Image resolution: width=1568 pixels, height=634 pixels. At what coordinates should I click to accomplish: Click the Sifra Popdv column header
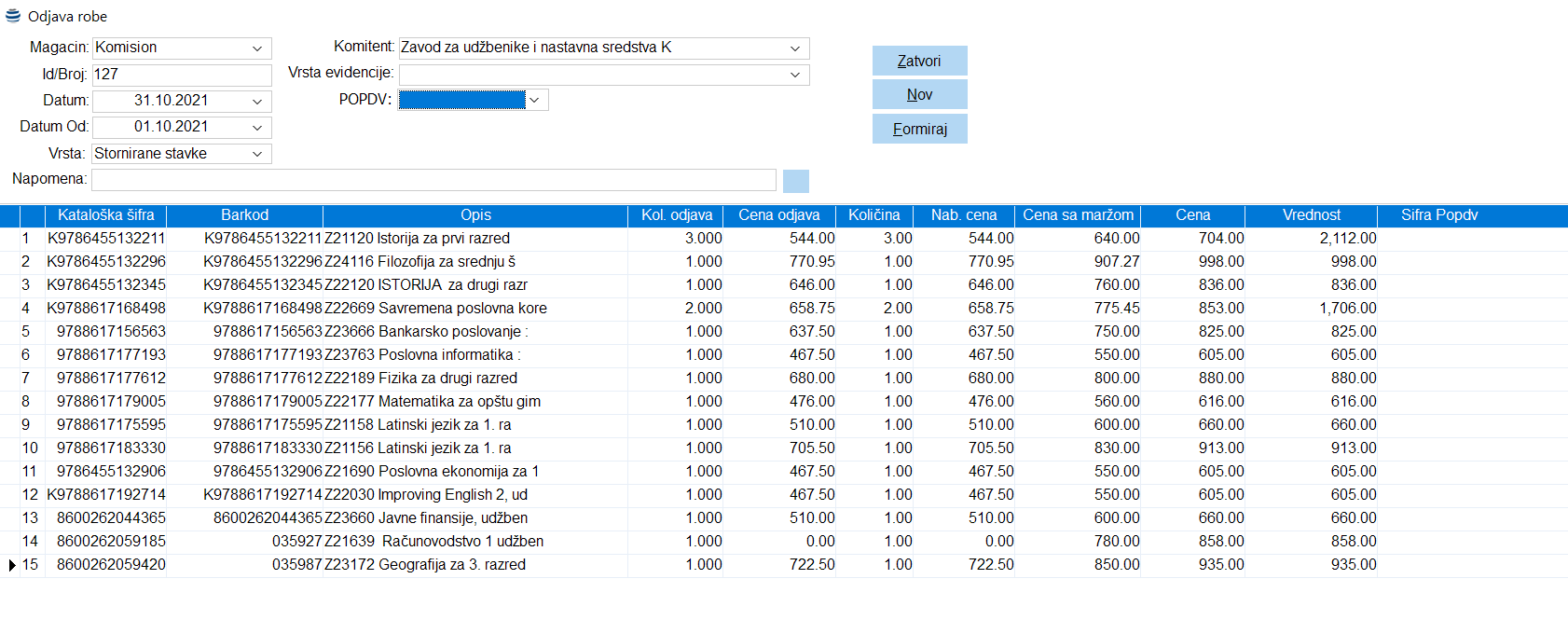(1439, 215)
